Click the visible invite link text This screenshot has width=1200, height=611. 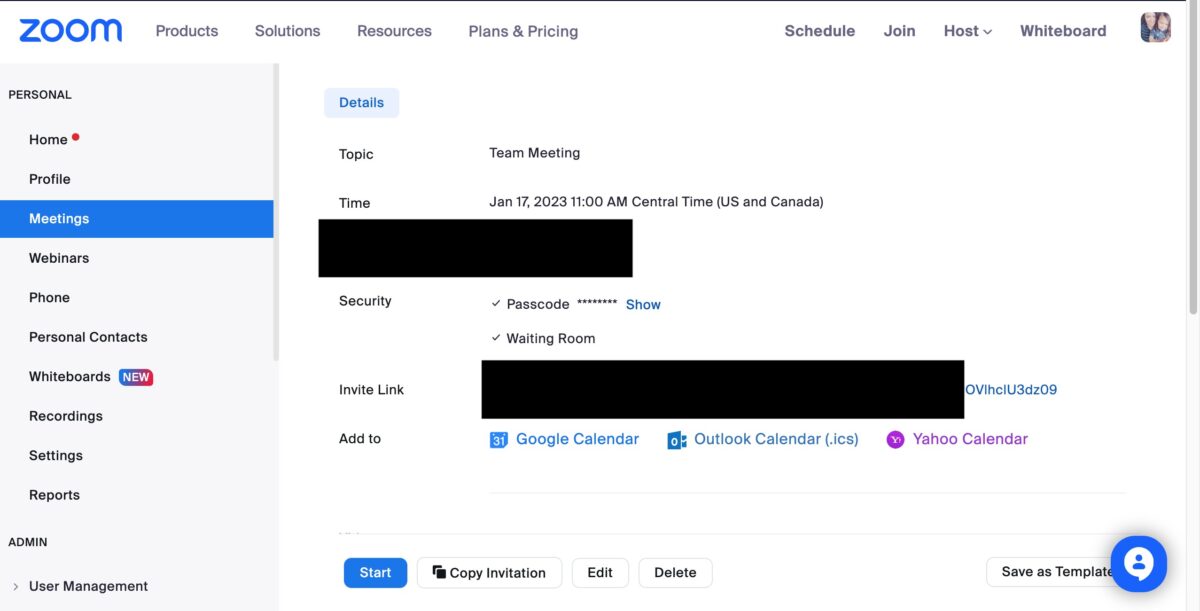click(1011, 390)
